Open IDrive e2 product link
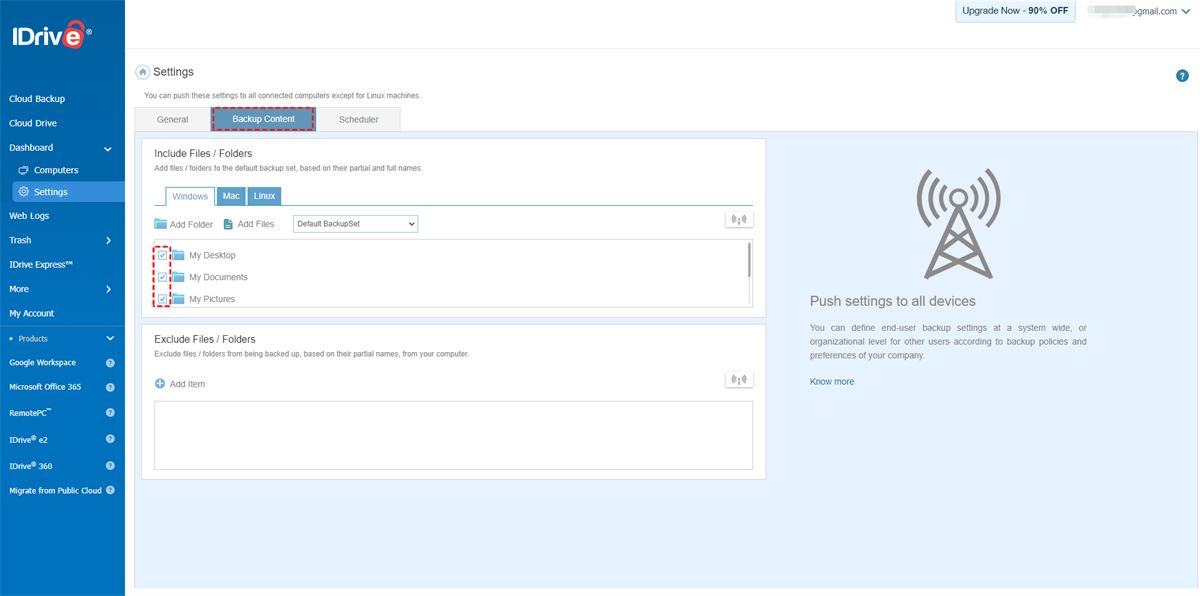Image resolution: width=1200 pixels, height=596 pixels. [28, 439]
